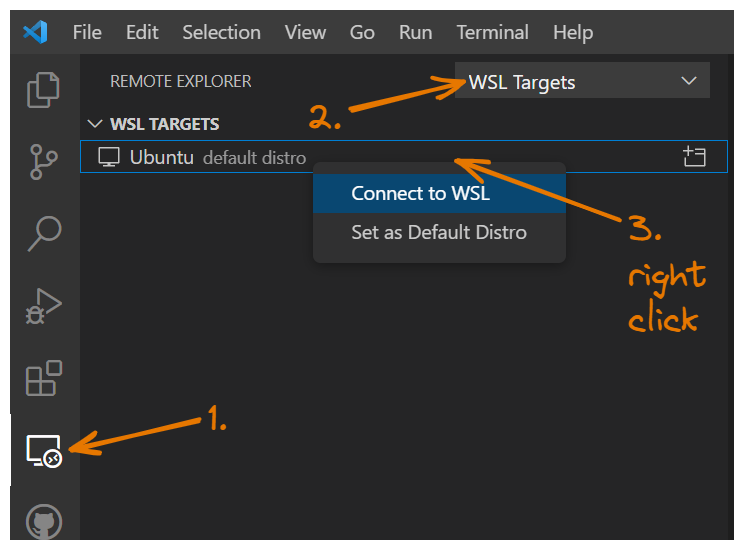Choose Connect to WSL from context menu

coord(420,193)
